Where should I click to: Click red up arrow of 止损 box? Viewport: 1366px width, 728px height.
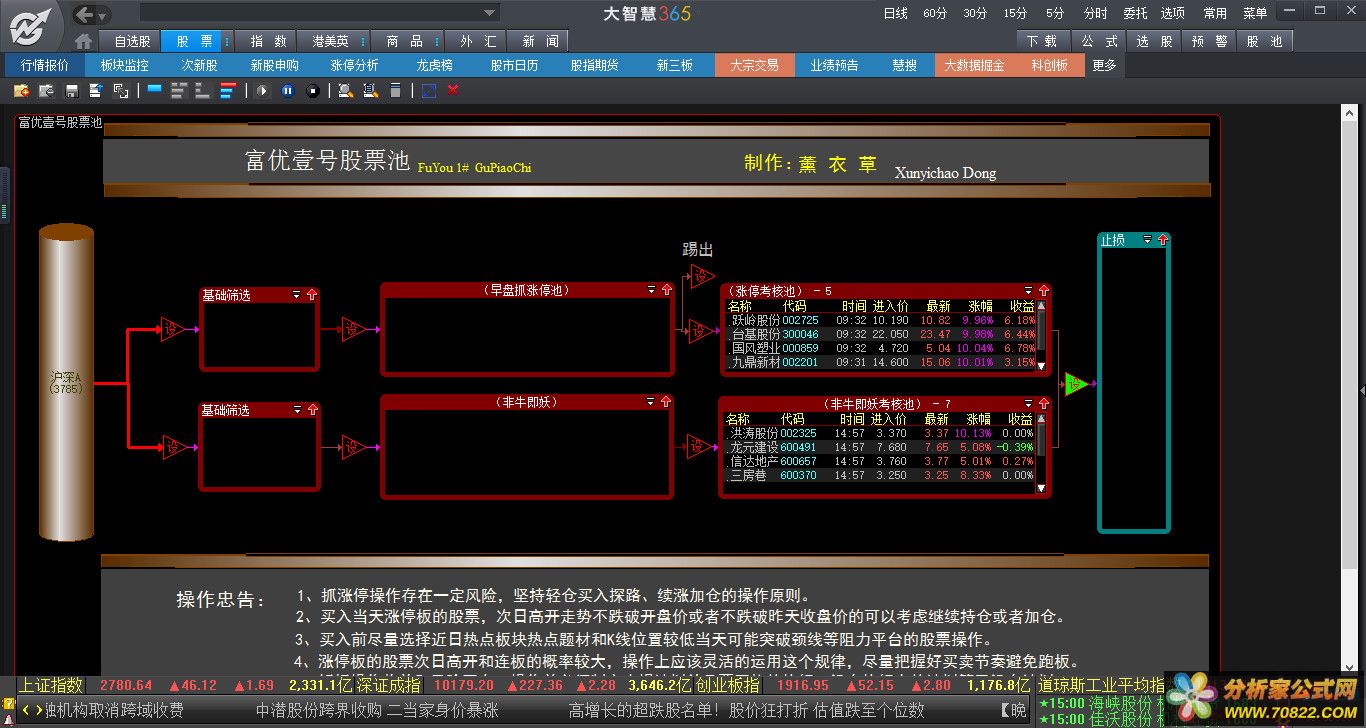[x=1162, y=240]
